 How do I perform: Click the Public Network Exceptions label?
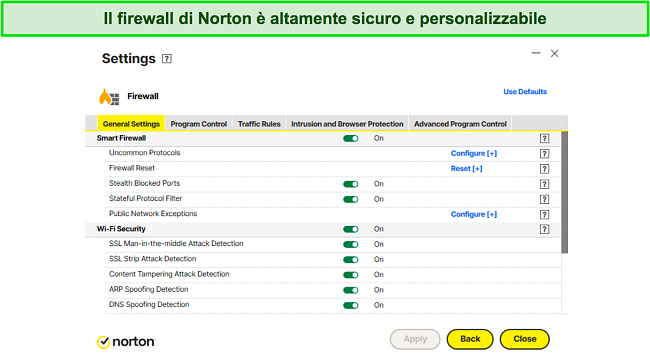click(153, 214)
